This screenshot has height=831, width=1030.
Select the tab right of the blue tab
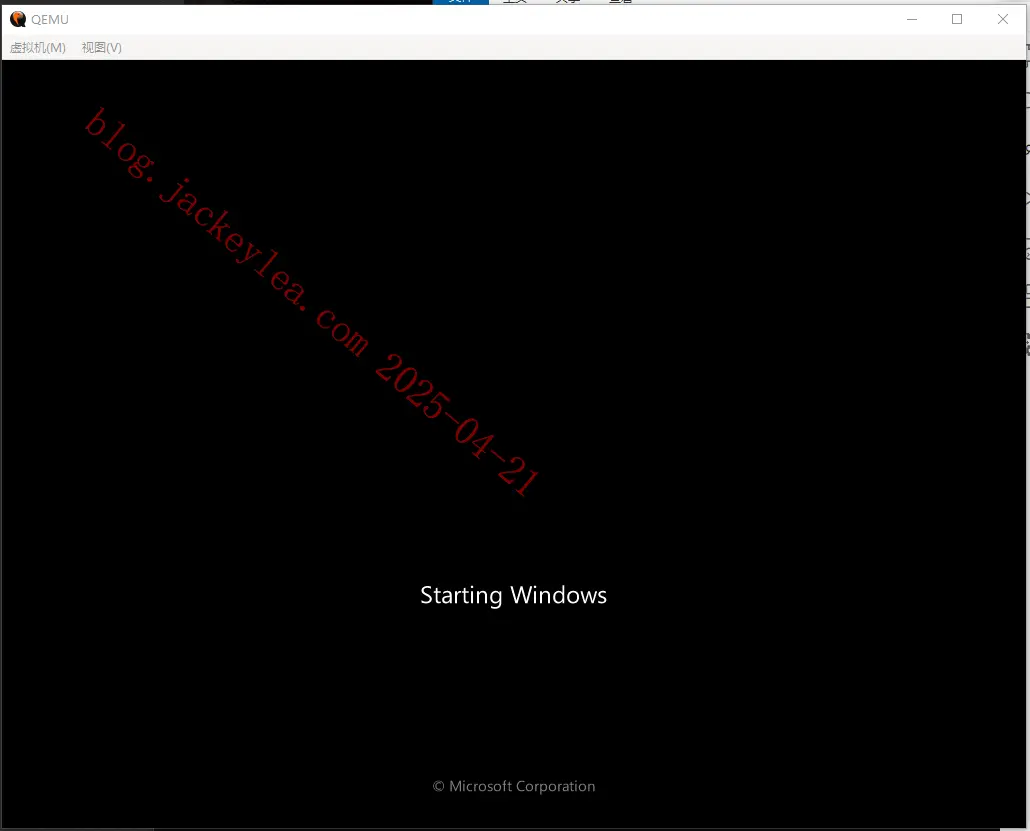pyautogui.click(x=515, y=2)
